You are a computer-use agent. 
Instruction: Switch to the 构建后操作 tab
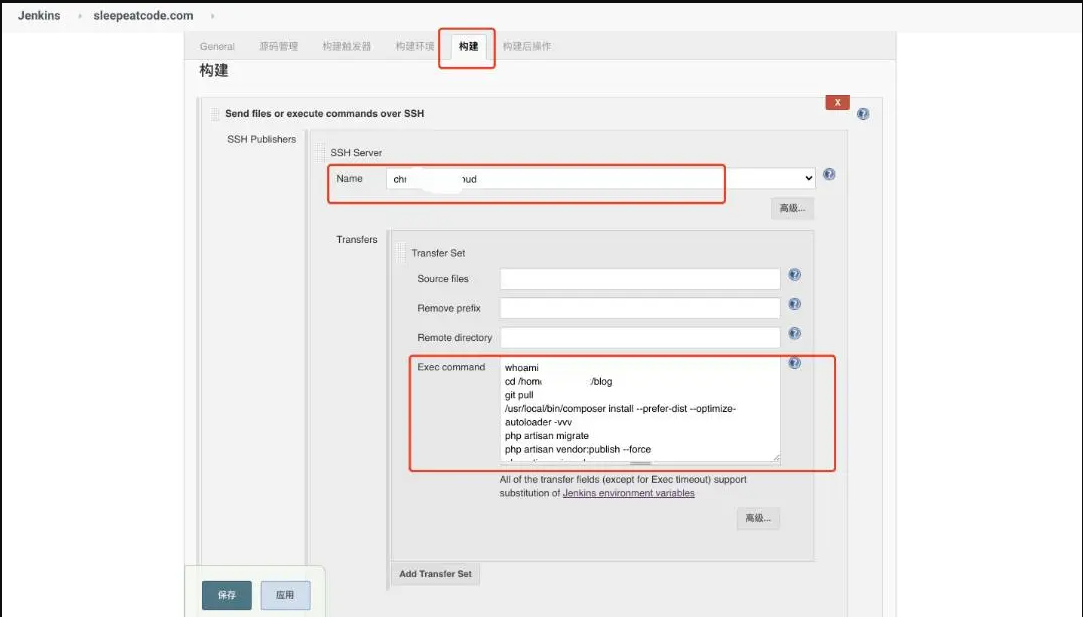526,46
